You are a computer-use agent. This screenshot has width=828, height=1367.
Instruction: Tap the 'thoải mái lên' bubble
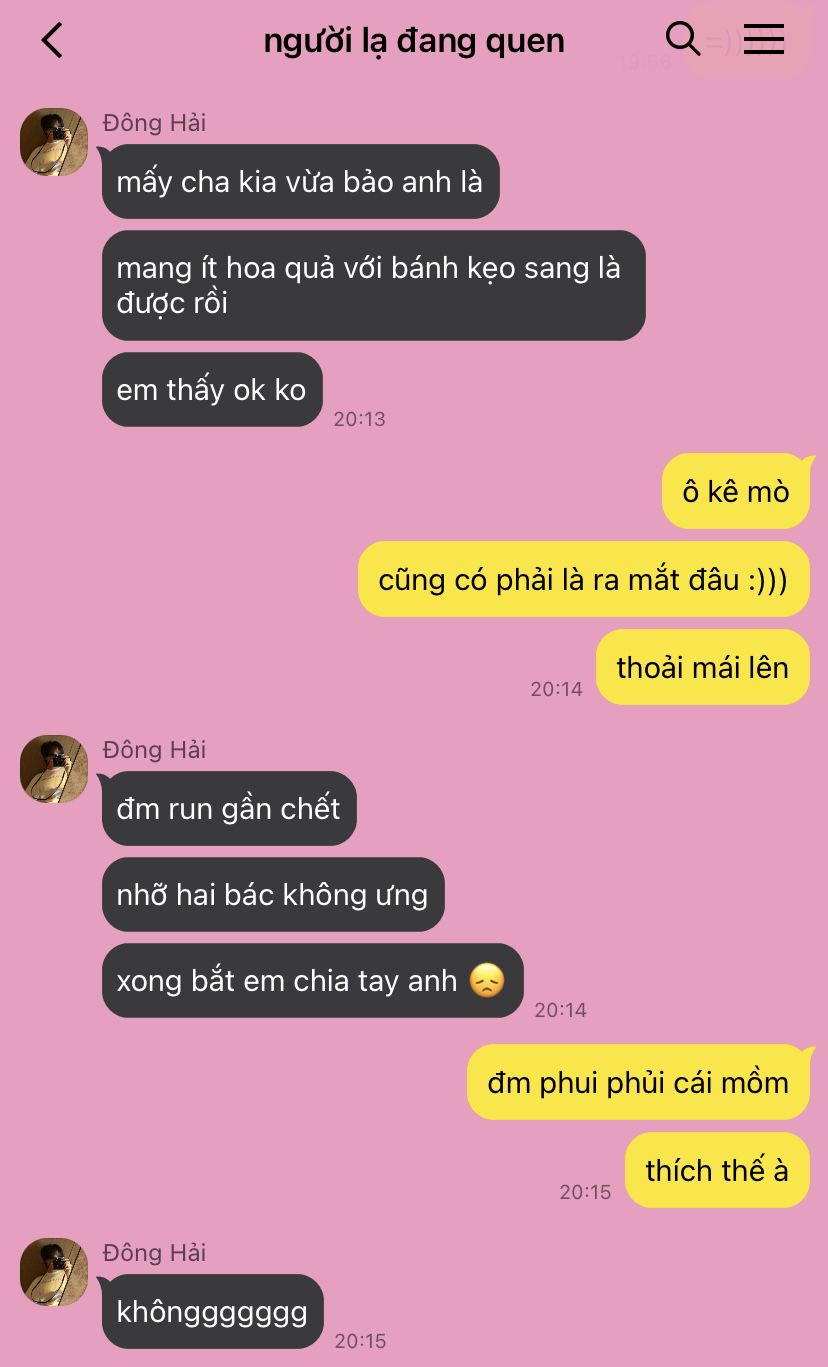pyautogui.click(x=702, y=667)
